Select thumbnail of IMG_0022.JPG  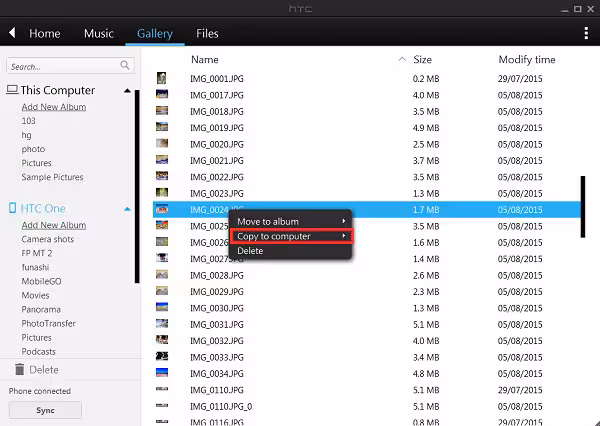(x=162, y=176)
